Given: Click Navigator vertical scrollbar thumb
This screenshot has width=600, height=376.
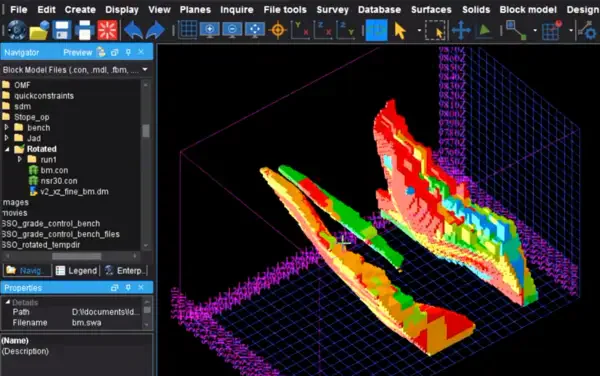Looking at the screenshot, I should coord(146,130).
